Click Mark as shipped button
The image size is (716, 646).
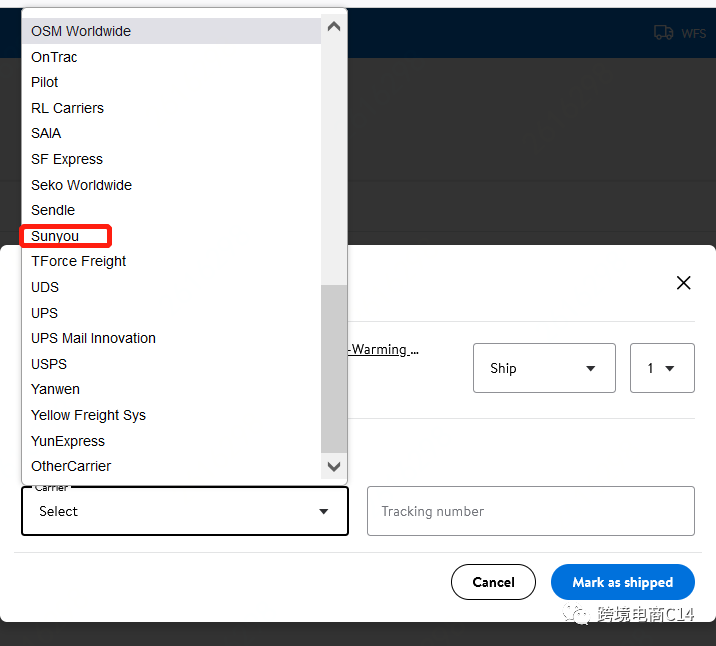(x=623, y=582)
